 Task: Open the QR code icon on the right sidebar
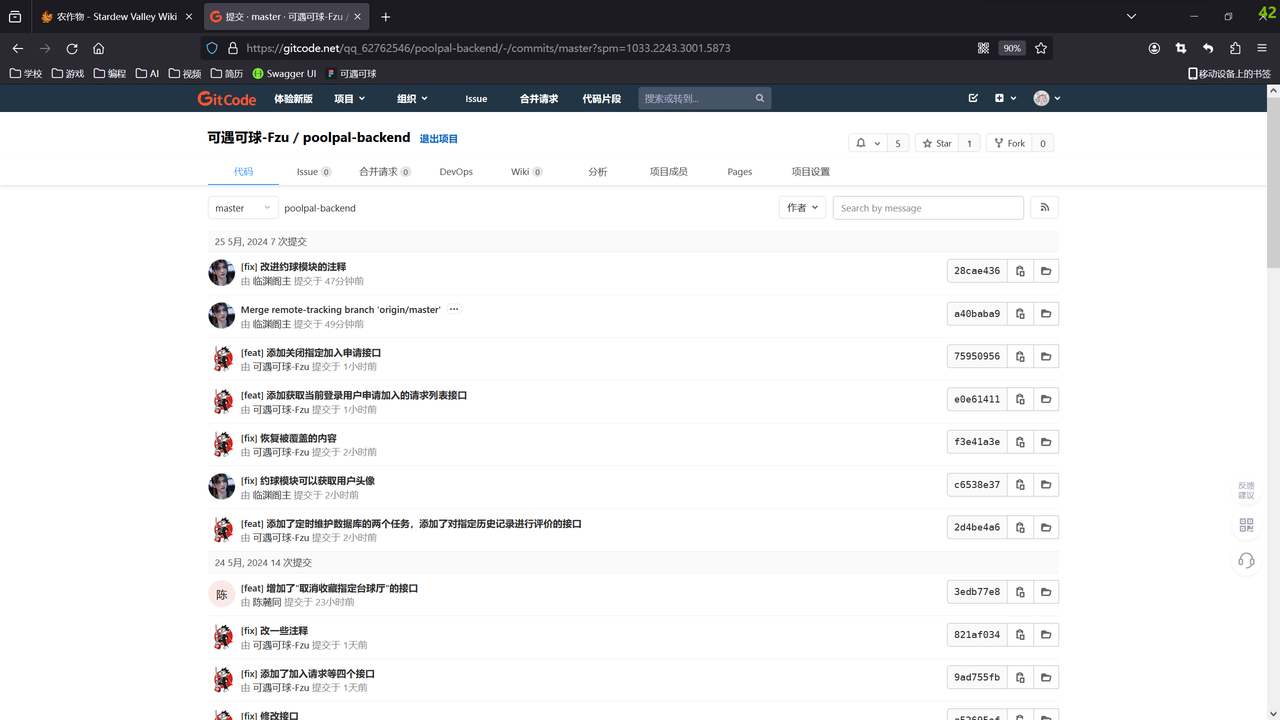(x=1246, y=525)
